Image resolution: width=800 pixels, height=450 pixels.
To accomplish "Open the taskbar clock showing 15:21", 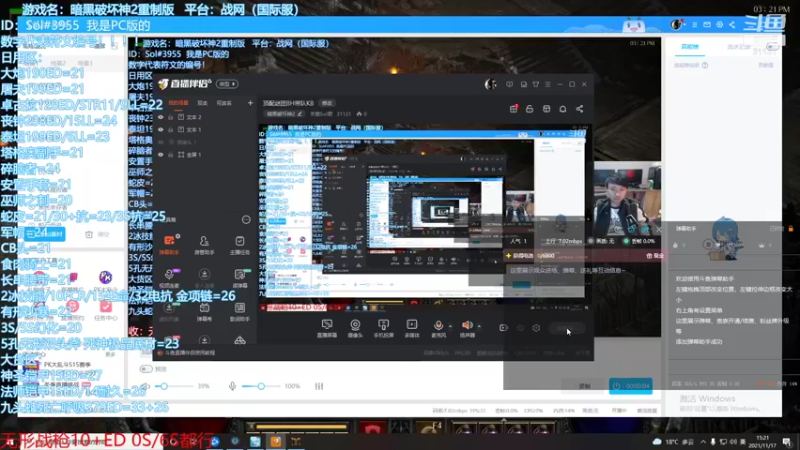I will pos(764,442).
